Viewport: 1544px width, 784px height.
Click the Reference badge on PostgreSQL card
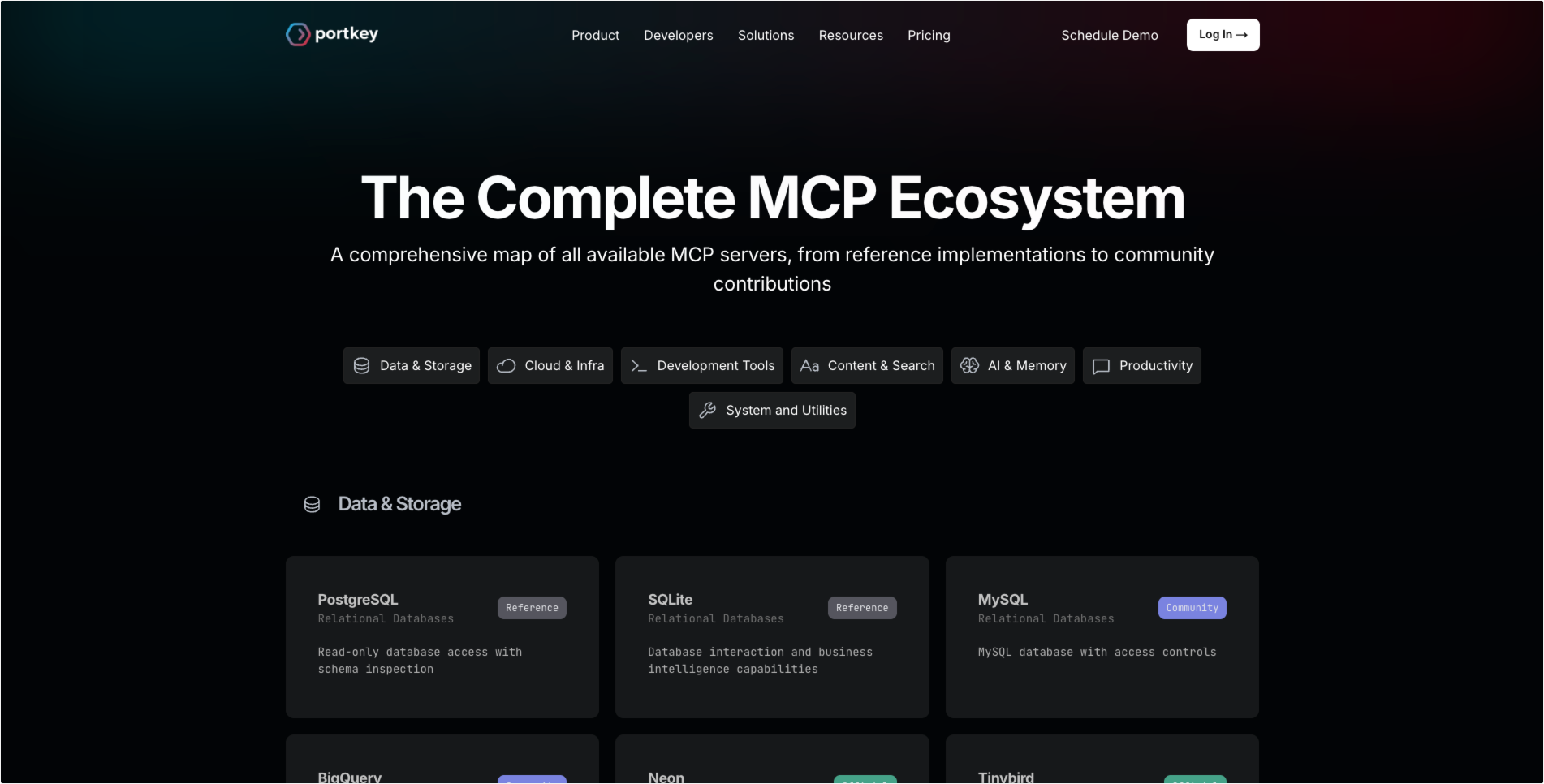[x=532, y=608]
